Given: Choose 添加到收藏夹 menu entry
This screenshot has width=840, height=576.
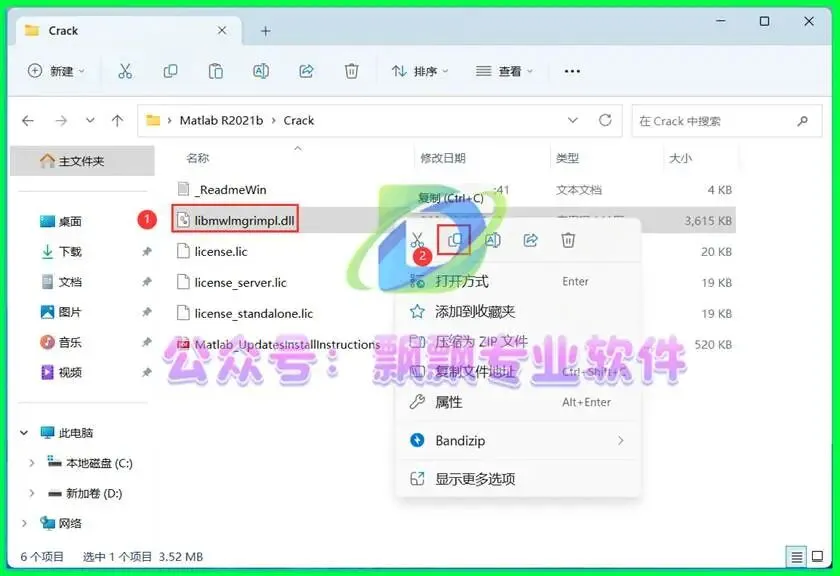Looking at the screenshot, I should [x=518, y=311].
